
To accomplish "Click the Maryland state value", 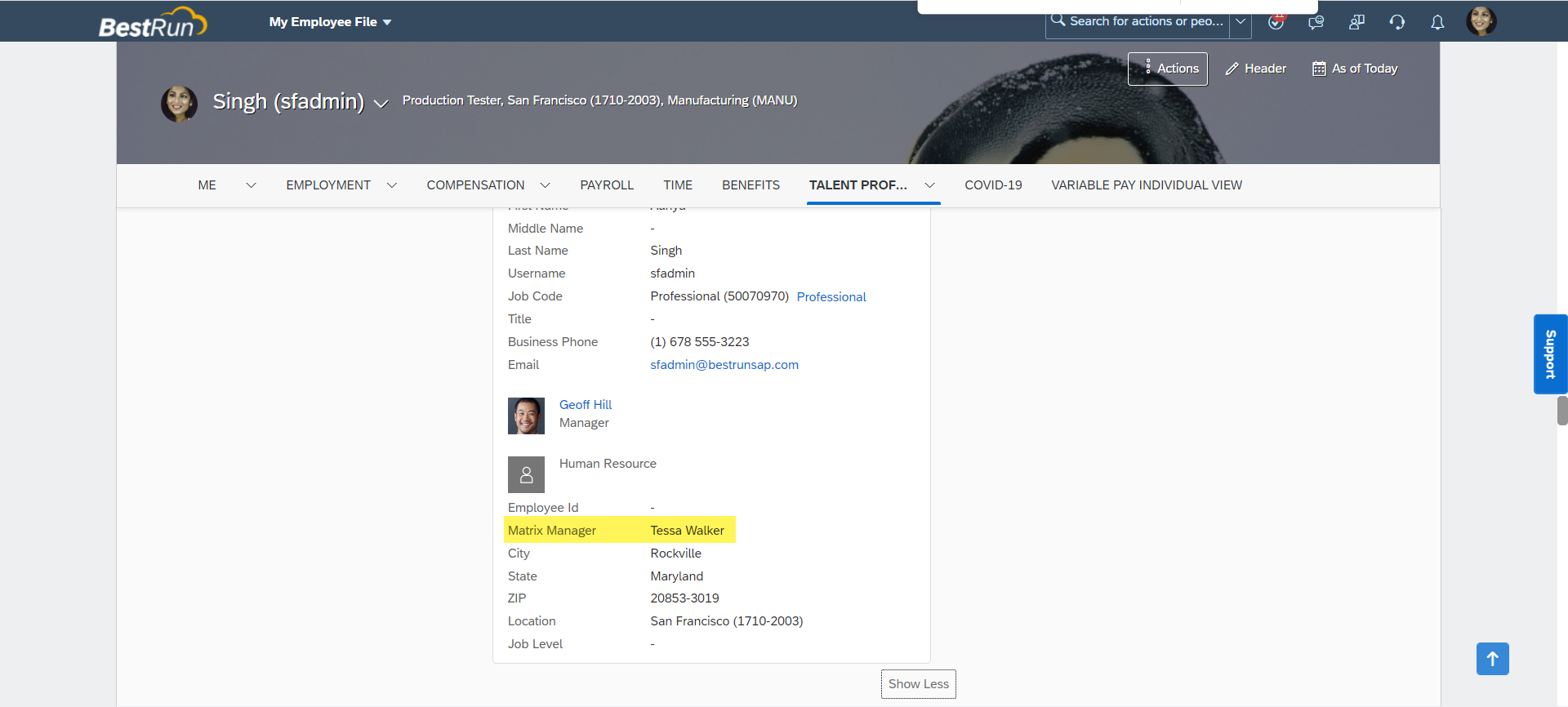I will pyautogui.click(x=676, y=576).
